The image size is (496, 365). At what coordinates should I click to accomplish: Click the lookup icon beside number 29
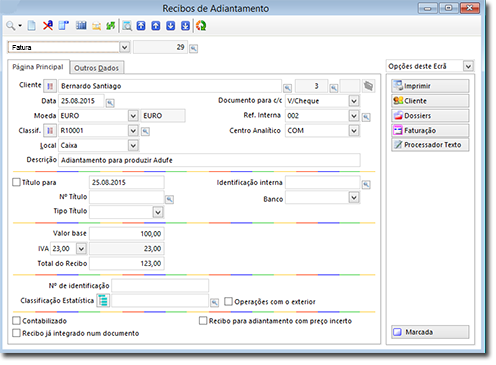193,49
